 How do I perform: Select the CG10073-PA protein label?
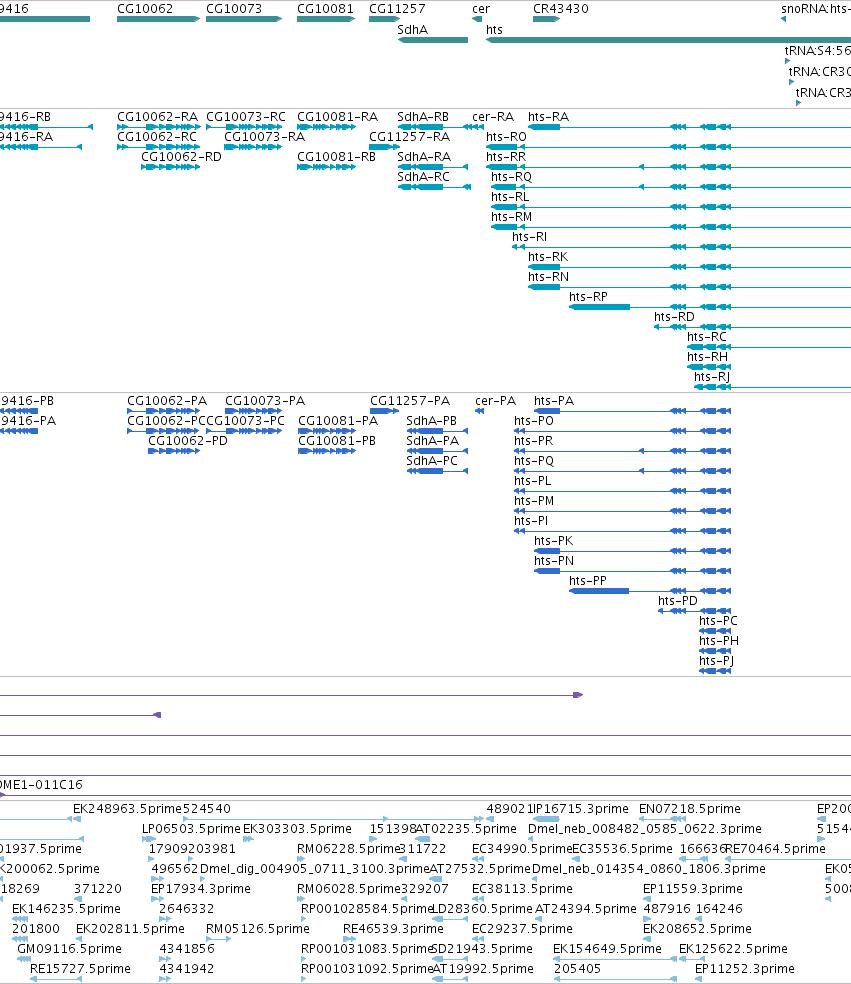(265, 401)
